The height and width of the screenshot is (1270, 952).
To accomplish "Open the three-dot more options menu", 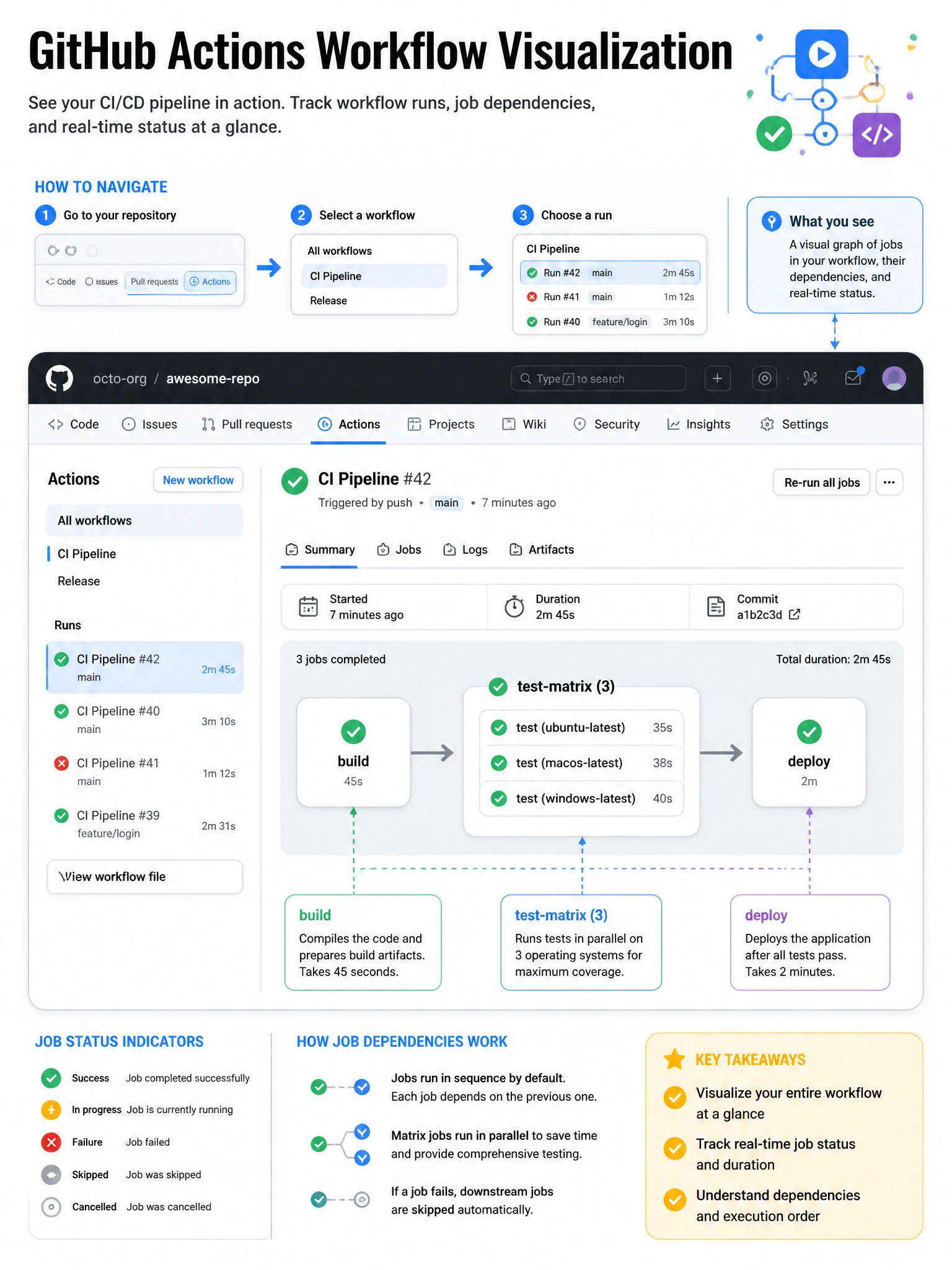I will pos(889,482).
